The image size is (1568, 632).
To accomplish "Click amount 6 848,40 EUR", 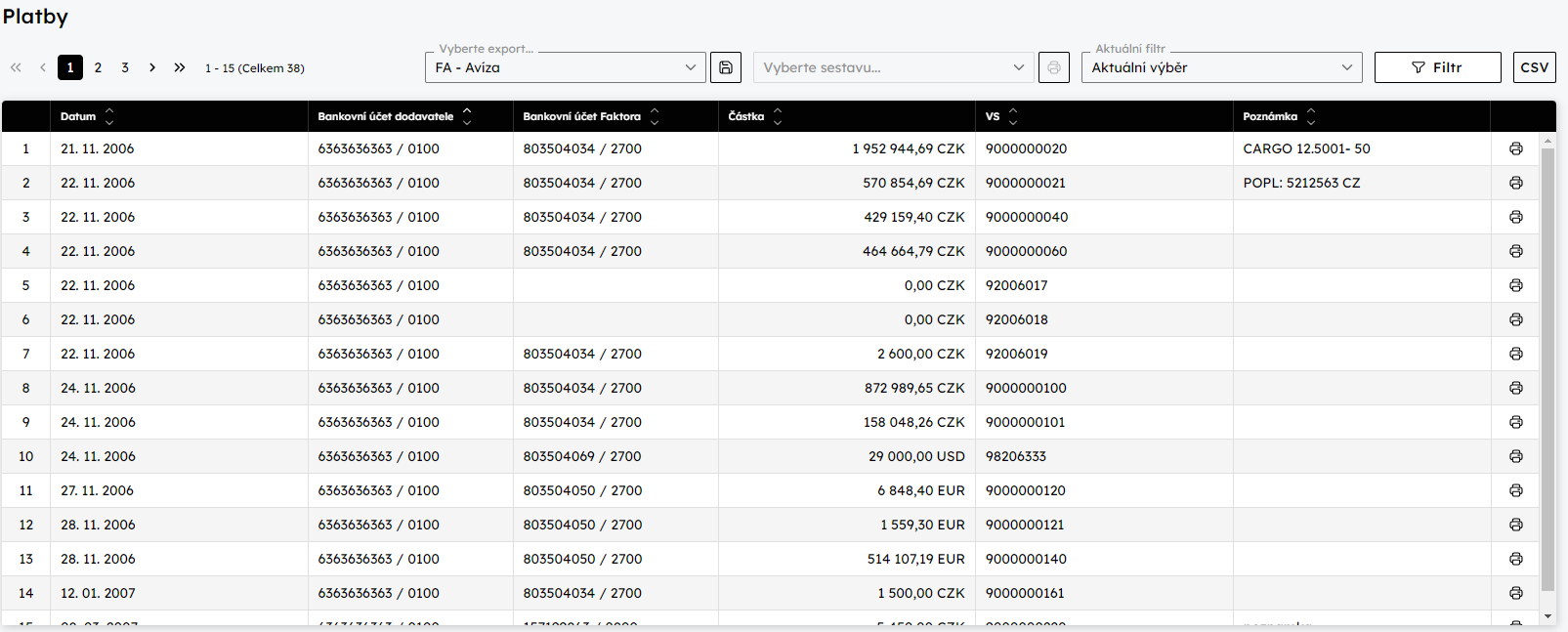I will click(x=920, y=490).
